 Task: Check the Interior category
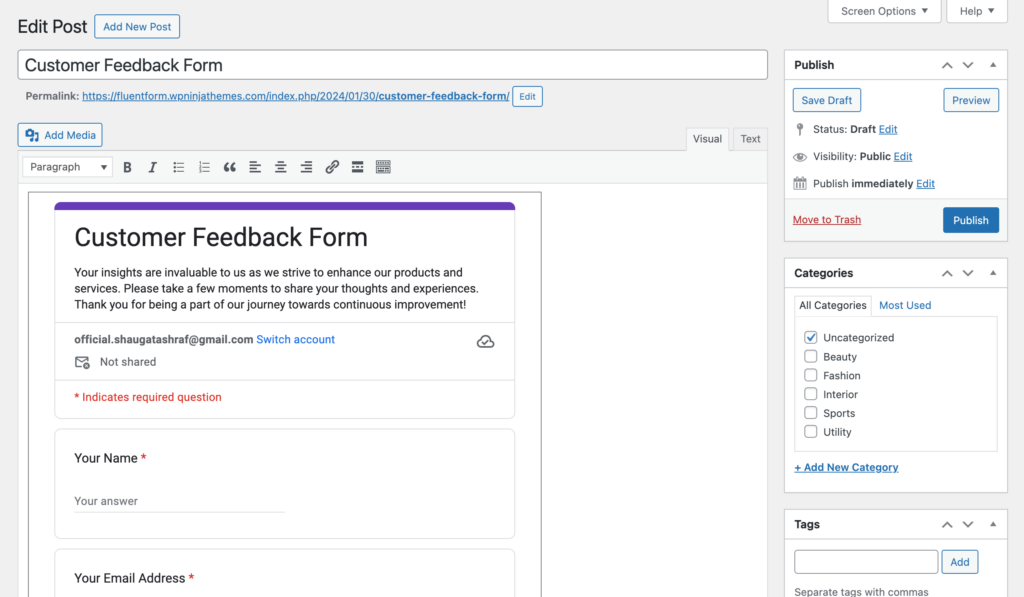810,394
